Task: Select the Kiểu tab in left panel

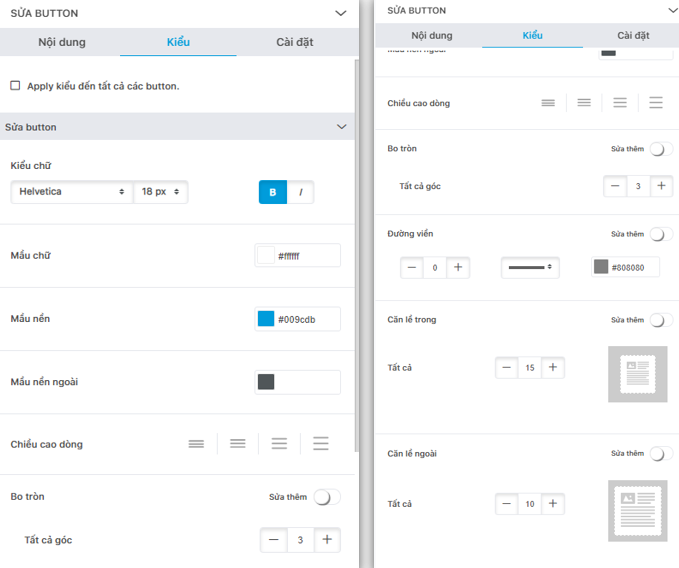Action: click(178, 42)
